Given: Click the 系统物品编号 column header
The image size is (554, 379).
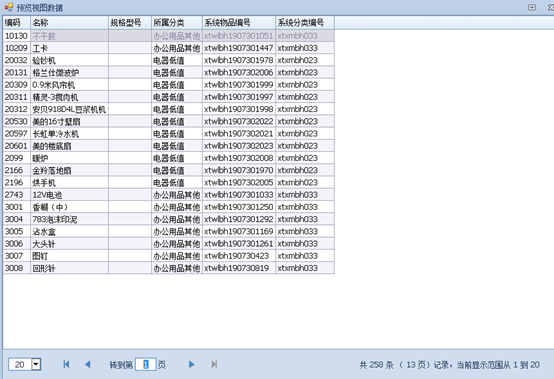Looking at the screenshot, I should tap(239, 23).
